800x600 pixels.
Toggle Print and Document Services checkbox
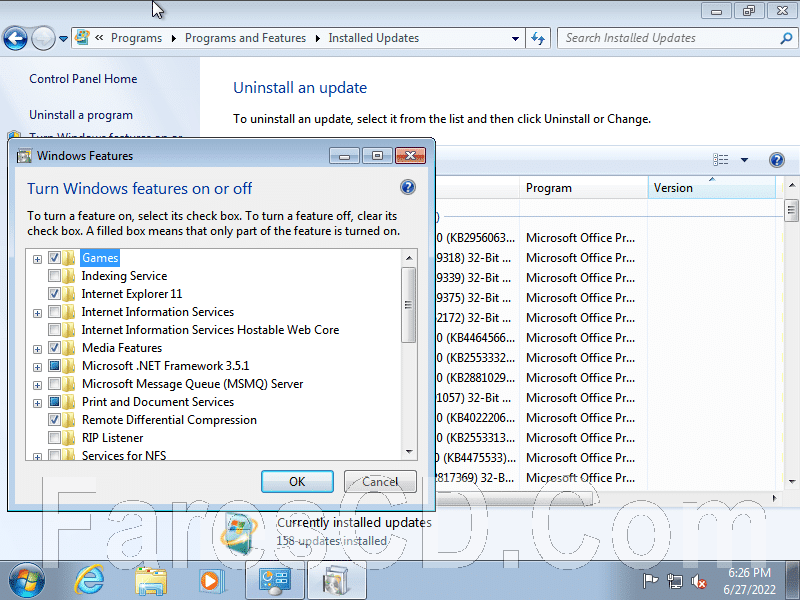54,402
